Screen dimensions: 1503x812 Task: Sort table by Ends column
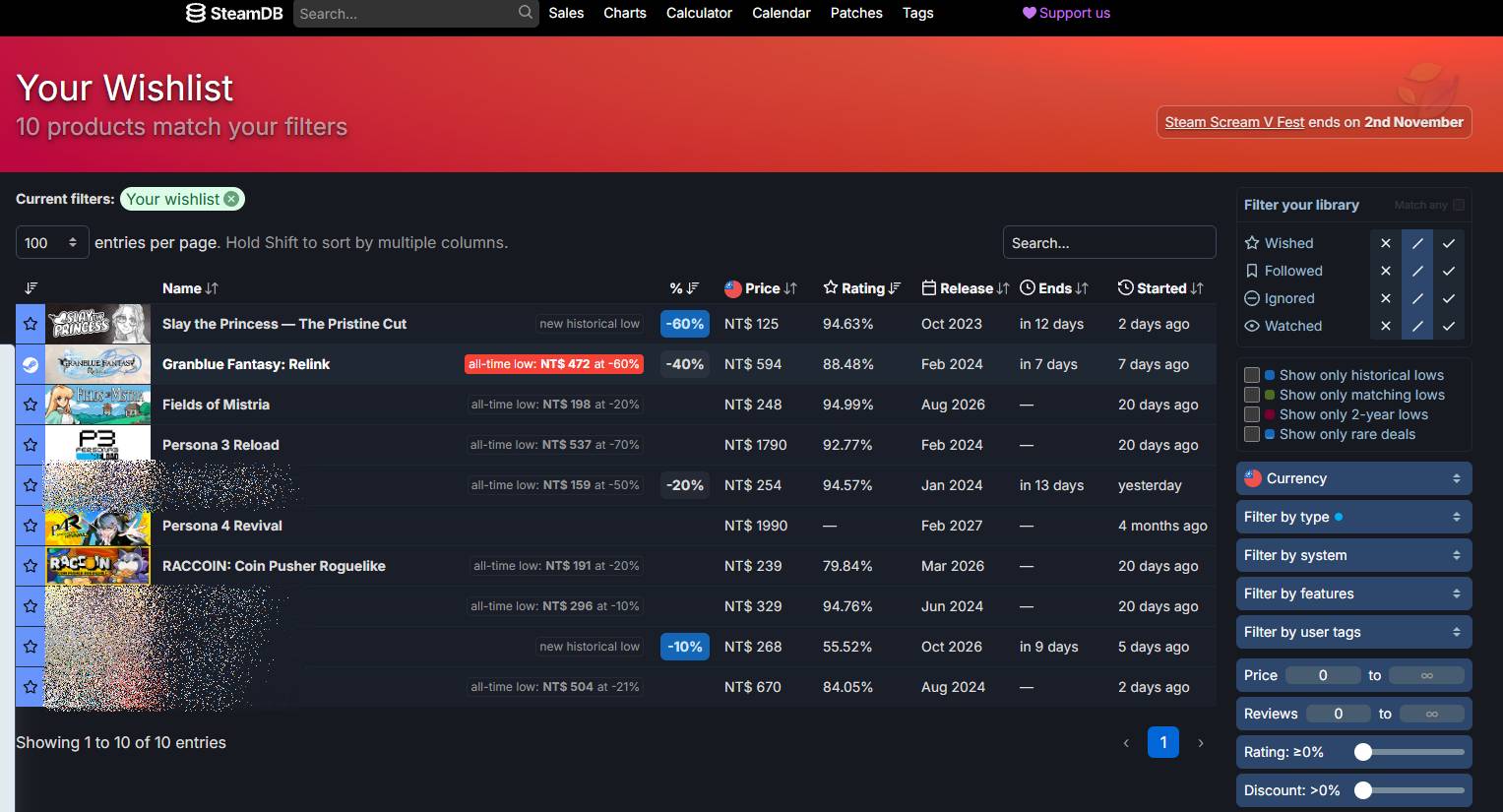(1054, 288)
